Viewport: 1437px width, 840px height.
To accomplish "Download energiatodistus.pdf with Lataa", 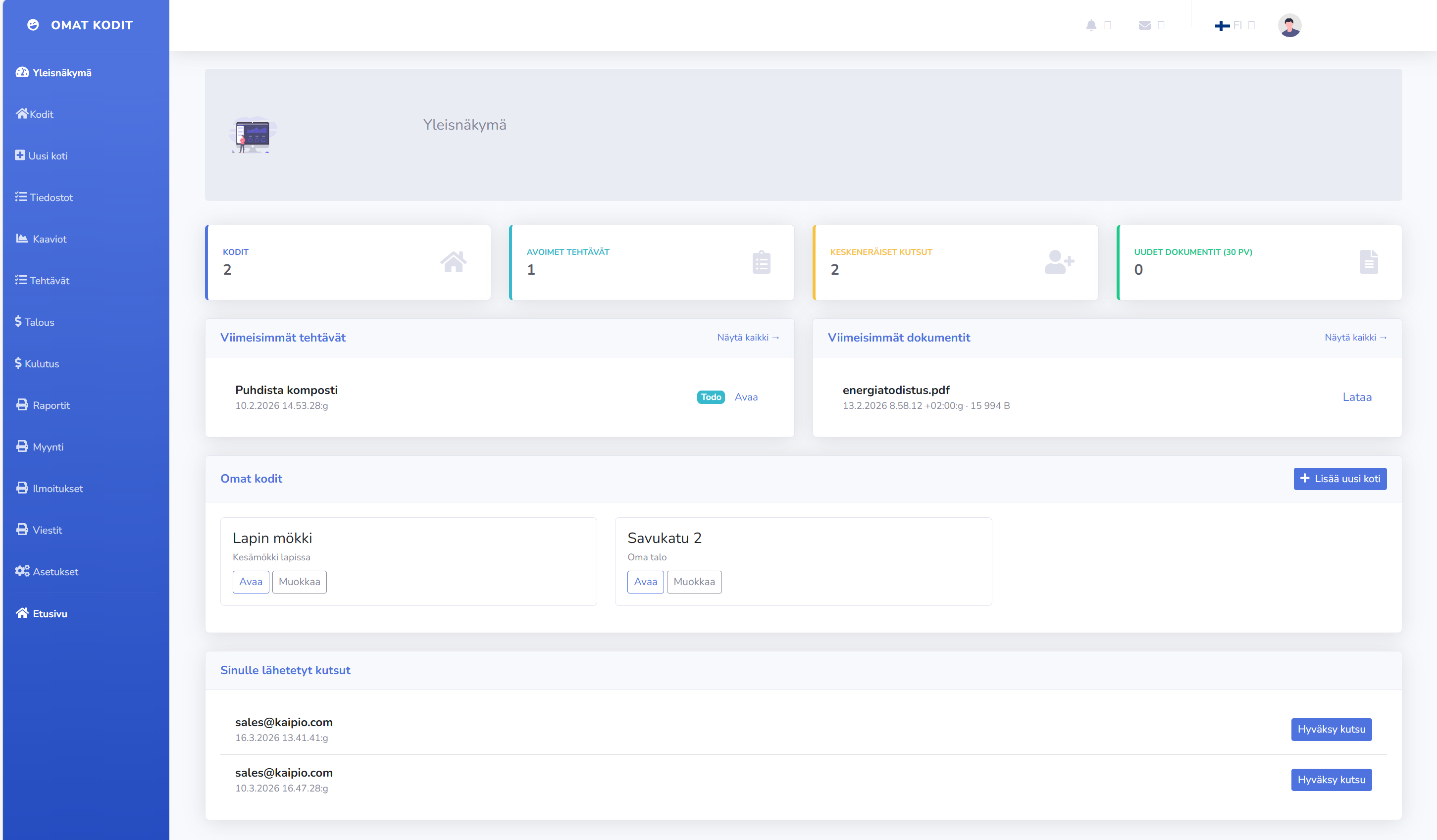I will coord(1357,396).
